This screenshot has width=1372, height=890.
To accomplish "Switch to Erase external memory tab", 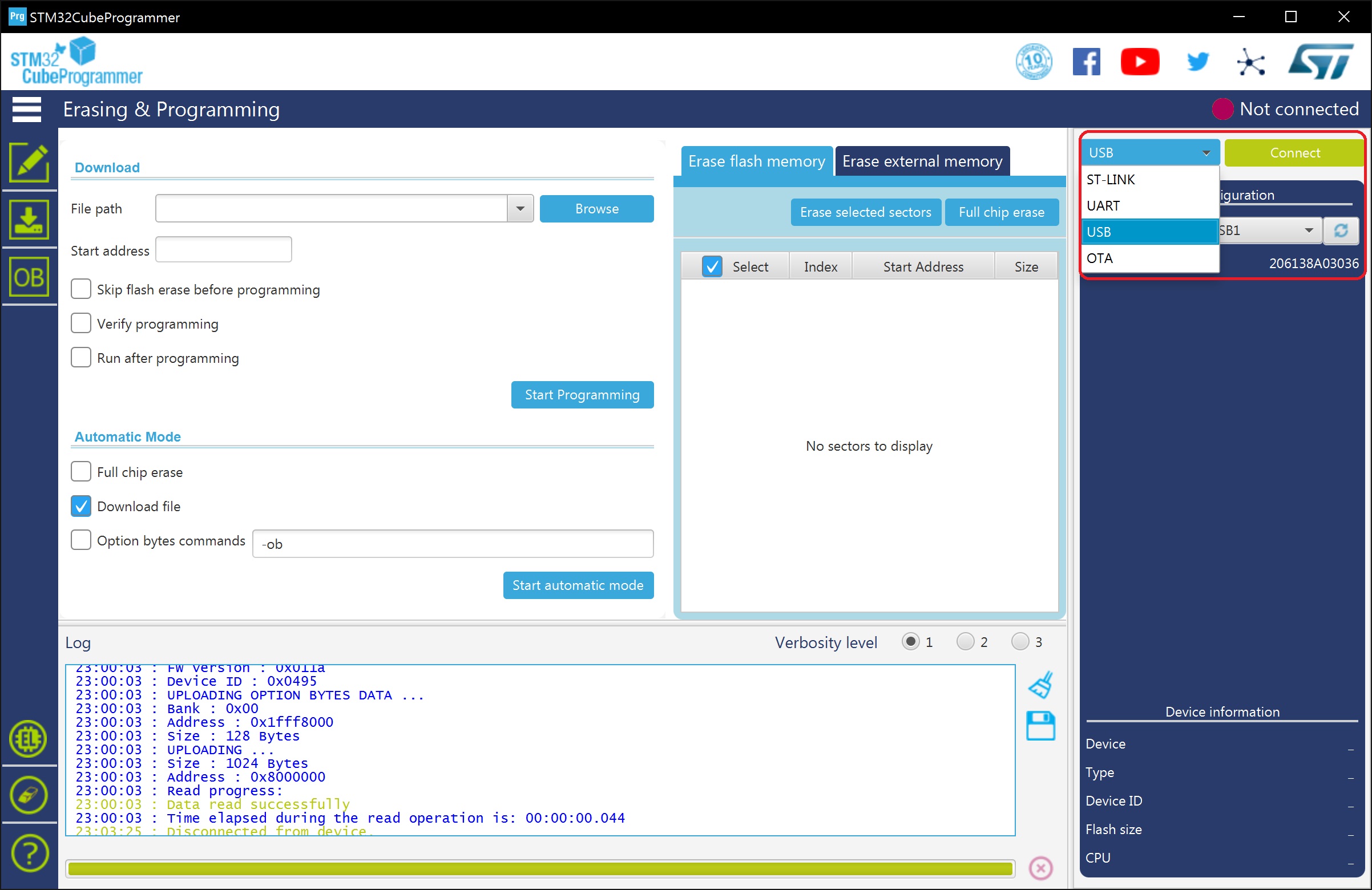I will 922,161.
